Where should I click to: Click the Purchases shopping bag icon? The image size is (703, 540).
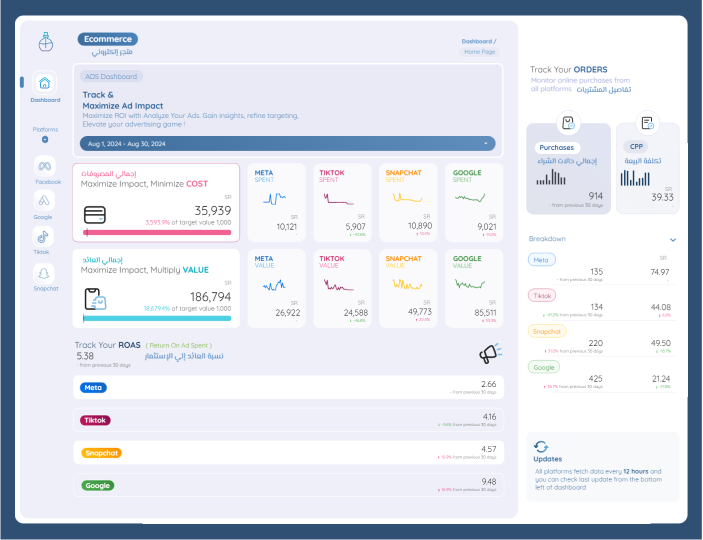[x=568, y=123]
